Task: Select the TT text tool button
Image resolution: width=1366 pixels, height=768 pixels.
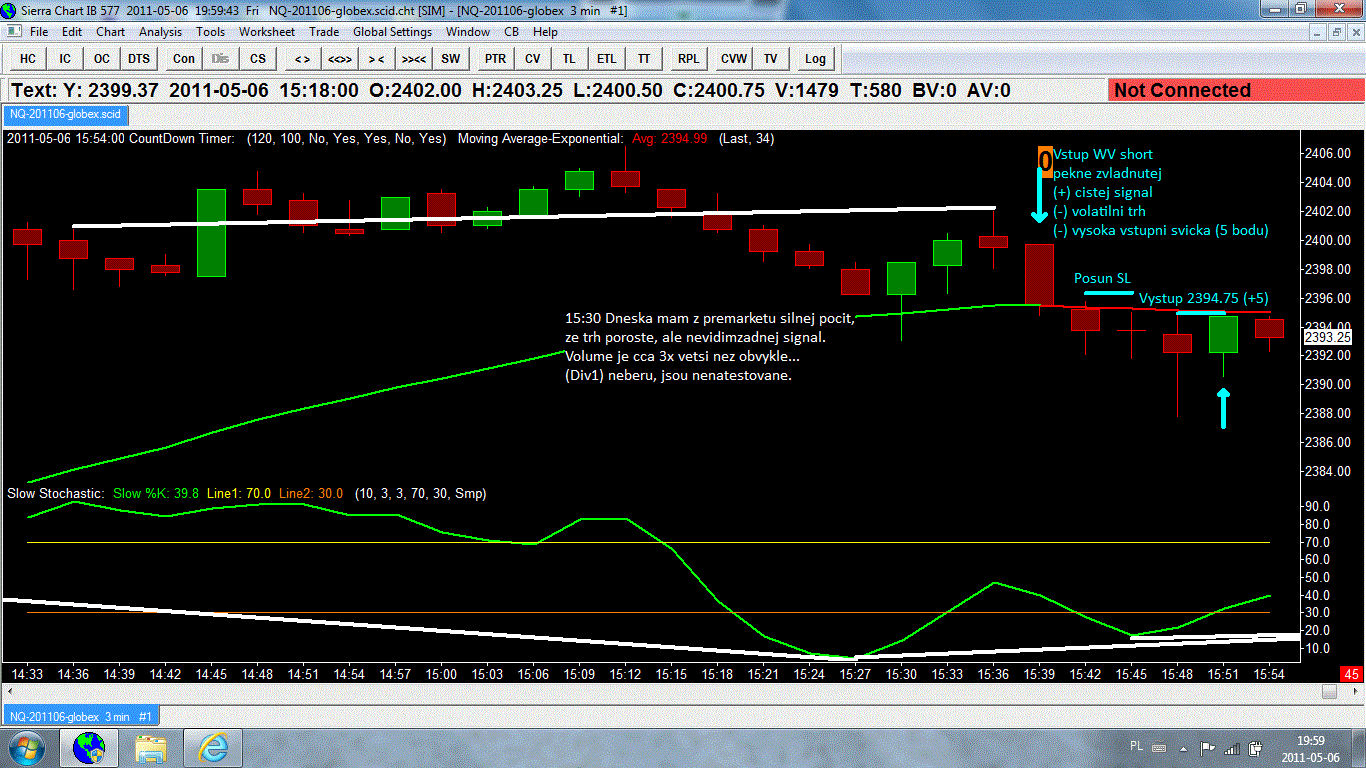Action: click(x=644, y=58)
